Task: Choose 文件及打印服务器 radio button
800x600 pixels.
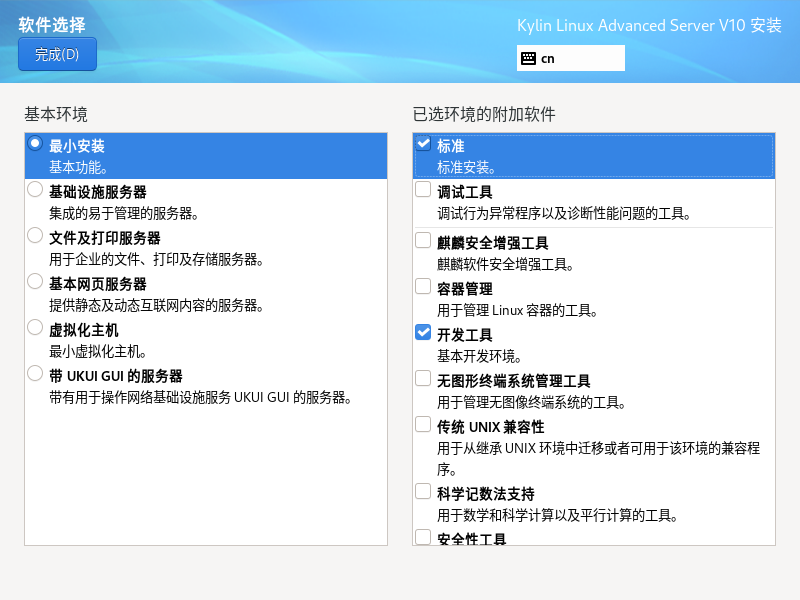Action: click(36, 236)
